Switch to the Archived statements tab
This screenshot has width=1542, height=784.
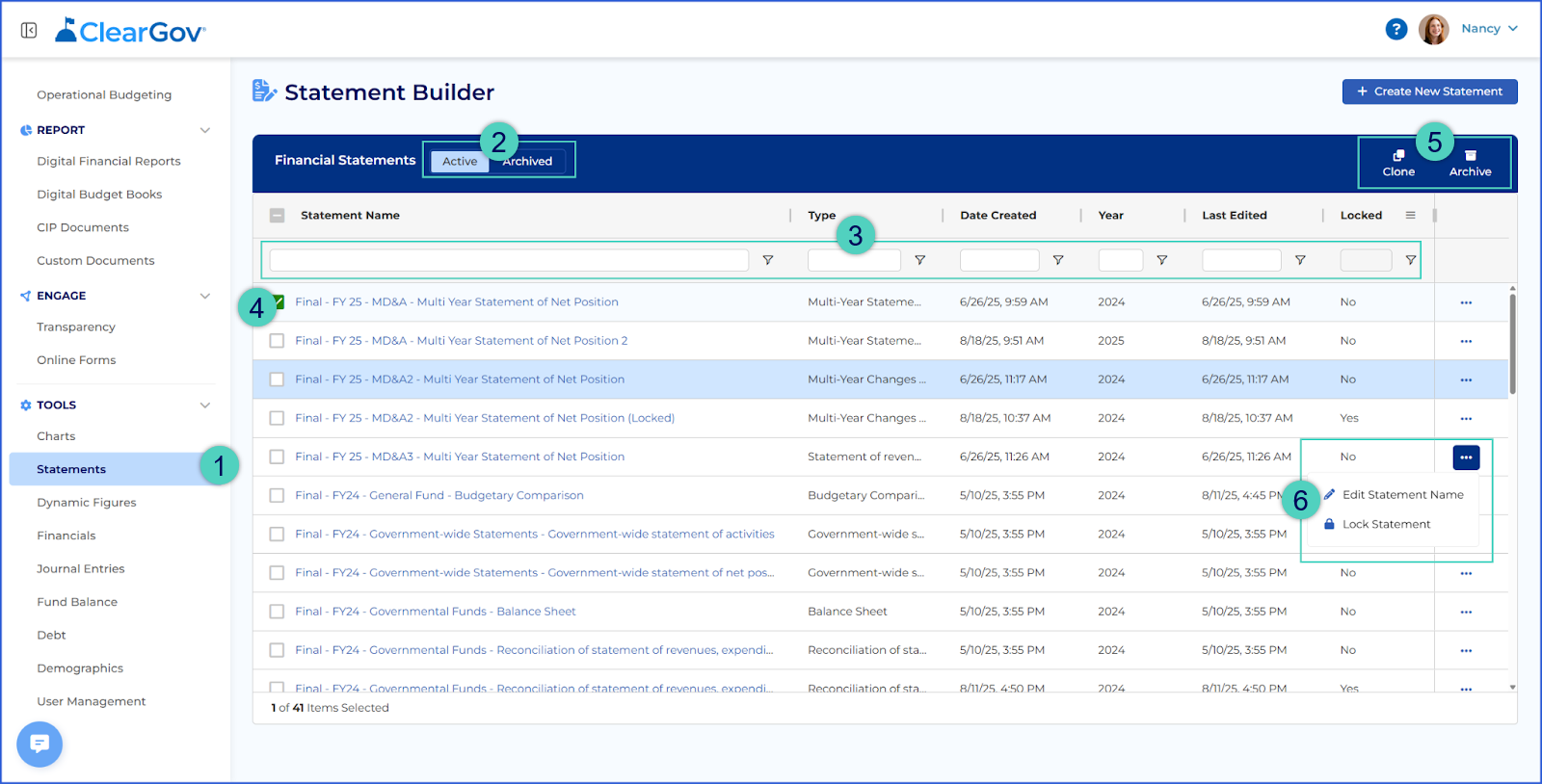click(x=527, y=161)
